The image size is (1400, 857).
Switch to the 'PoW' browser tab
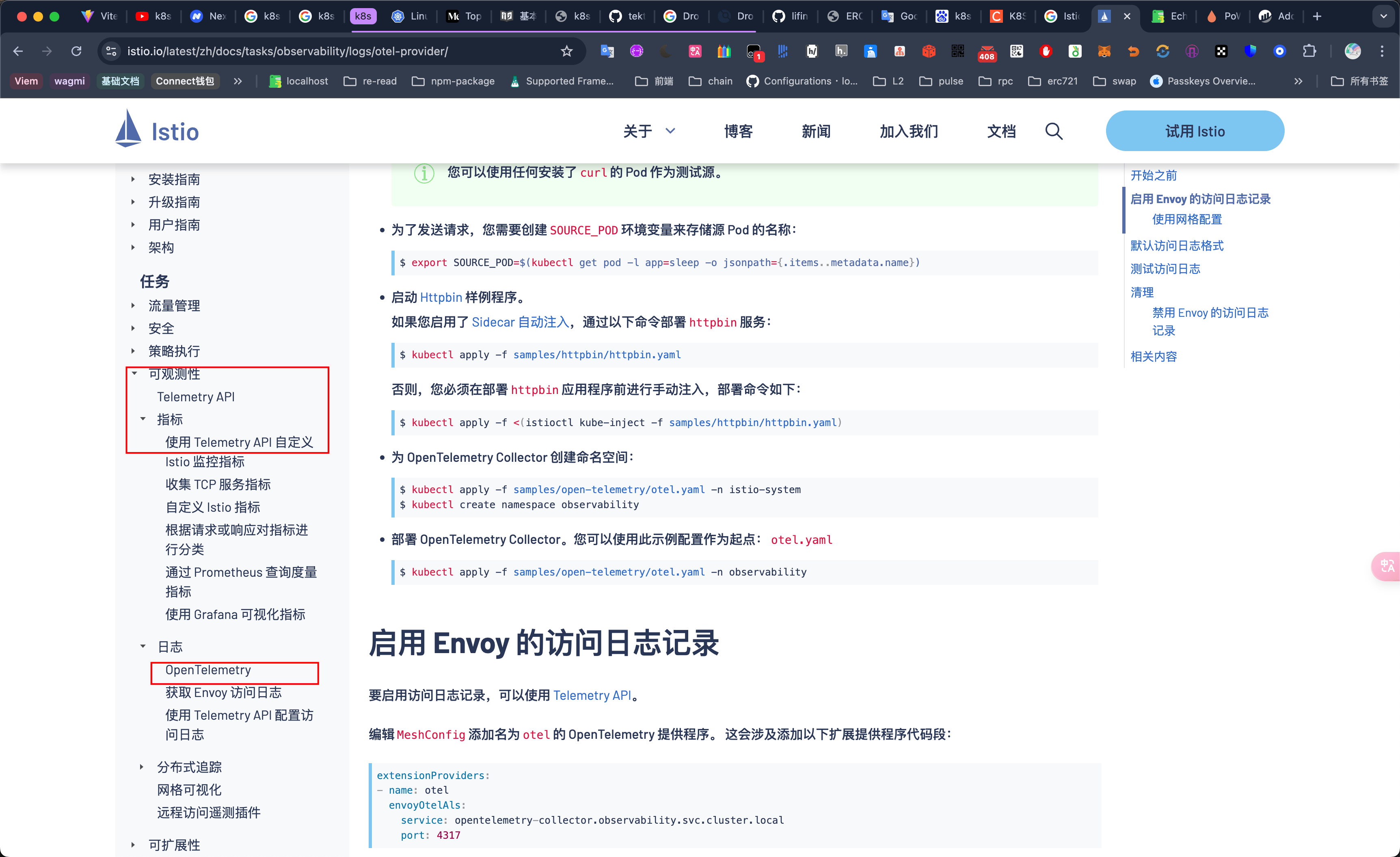point(1223,17)
